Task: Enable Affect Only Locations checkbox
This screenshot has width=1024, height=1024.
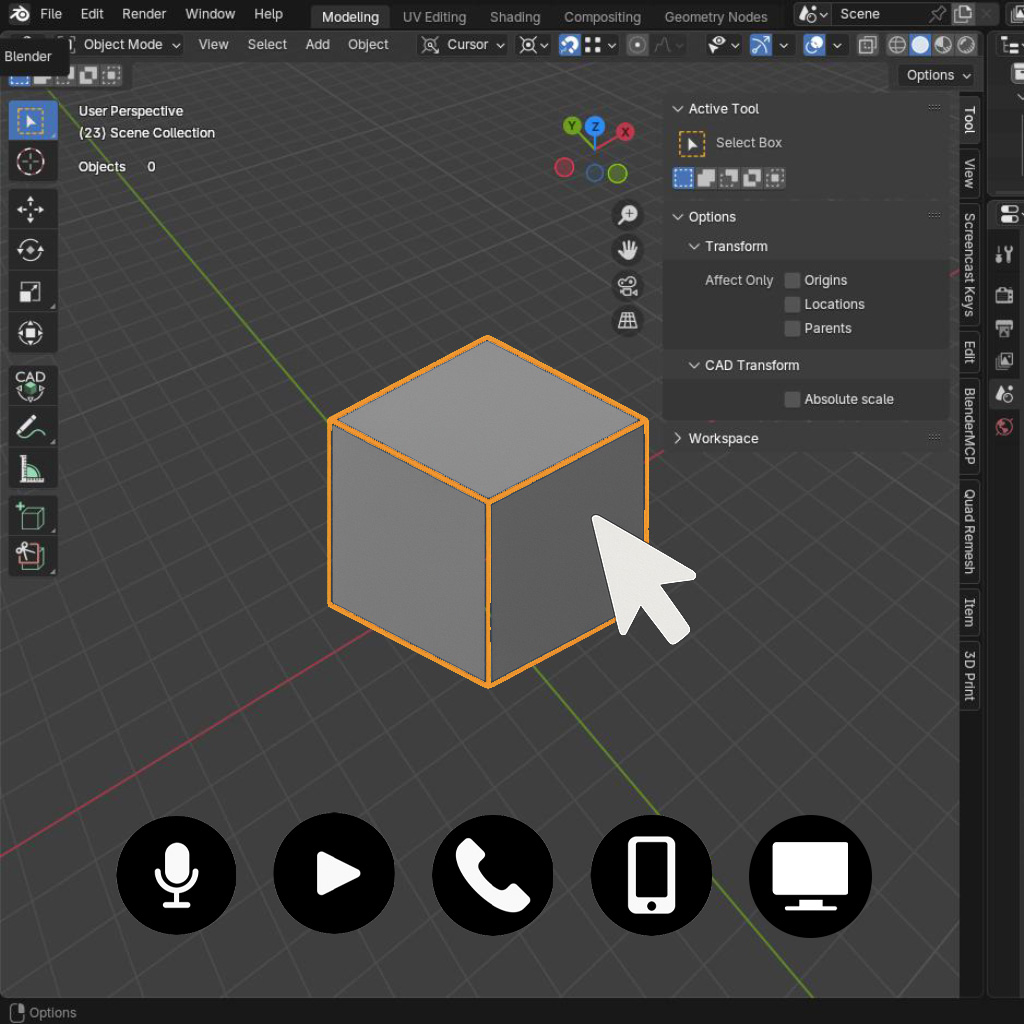Action: tap(792, 304)
